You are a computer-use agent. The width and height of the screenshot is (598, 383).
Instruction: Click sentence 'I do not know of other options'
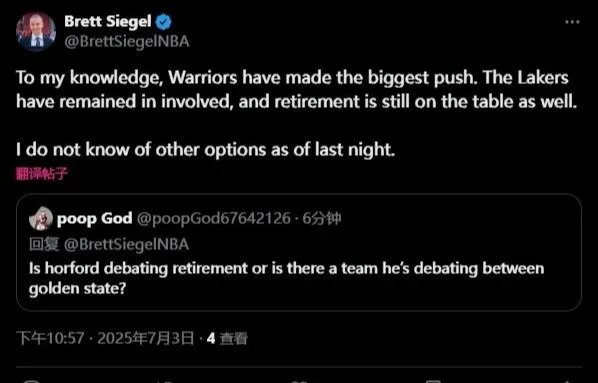205,150
